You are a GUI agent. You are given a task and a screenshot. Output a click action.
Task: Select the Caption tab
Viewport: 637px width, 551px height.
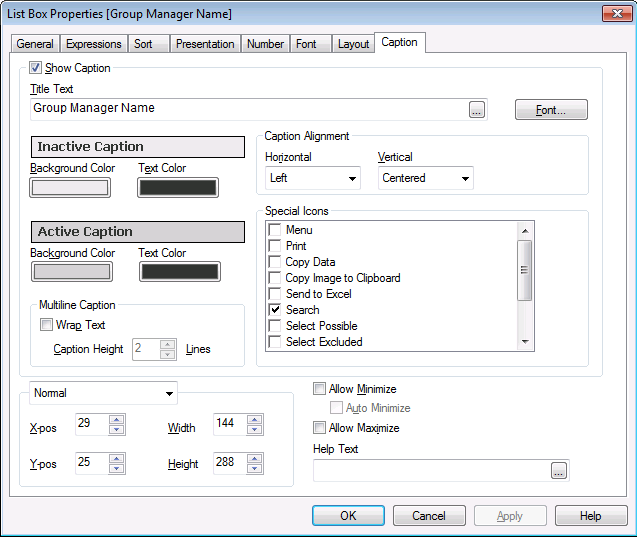click(x=399, y=42)
